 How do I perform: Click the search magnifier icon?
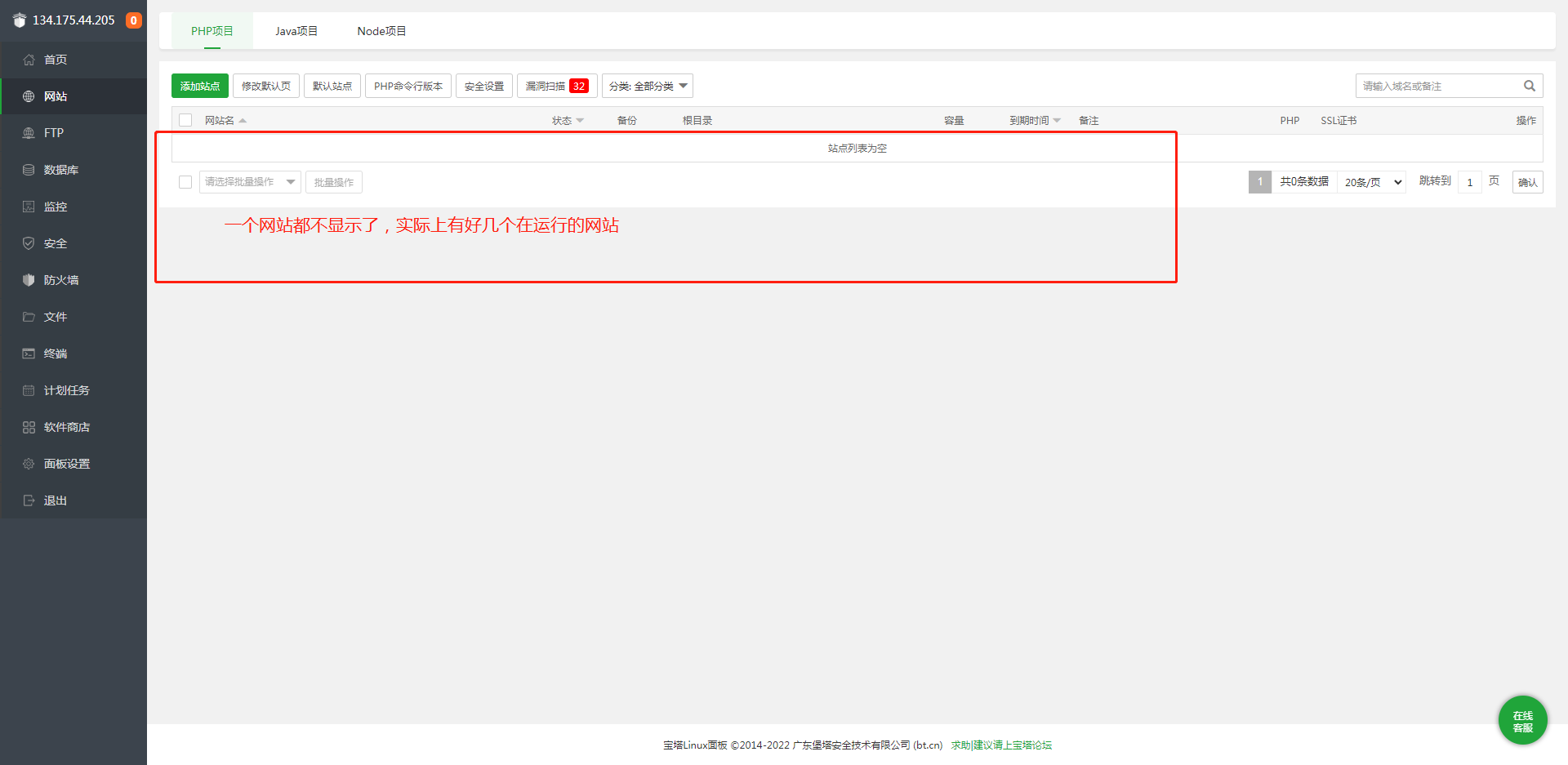click(1530, 86)
